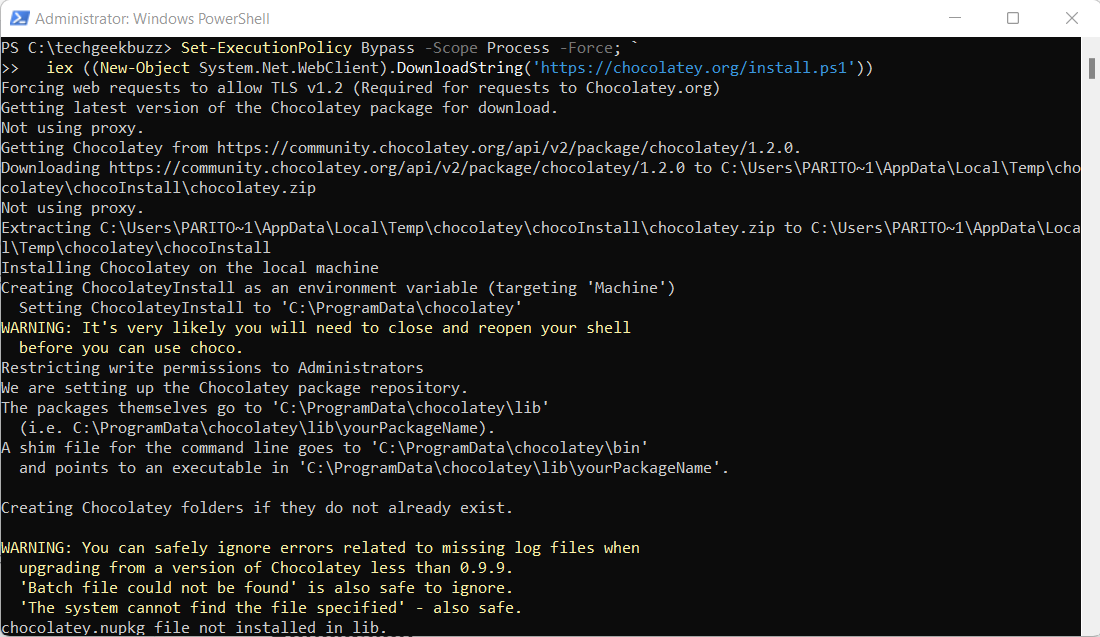The height and width of the screenshot is (637, 1100).
Task: Click the 'Forcing web requests to allow TLS v1.2' line
Action: coord(361,88)
